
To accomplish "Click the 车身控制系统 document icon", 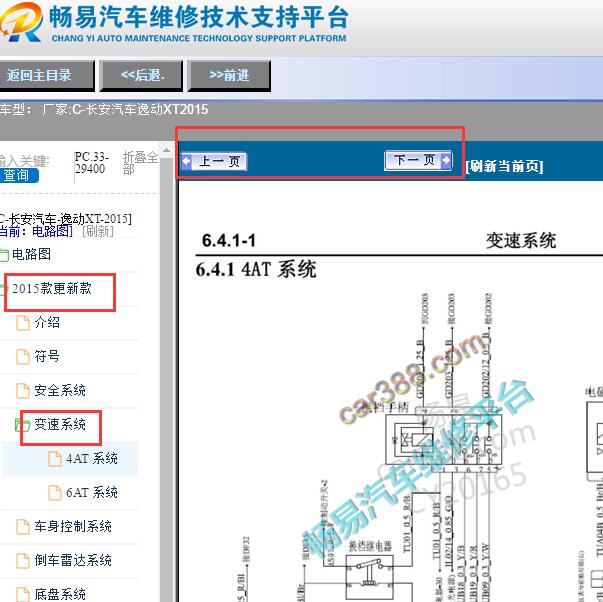I will point(23,527).
